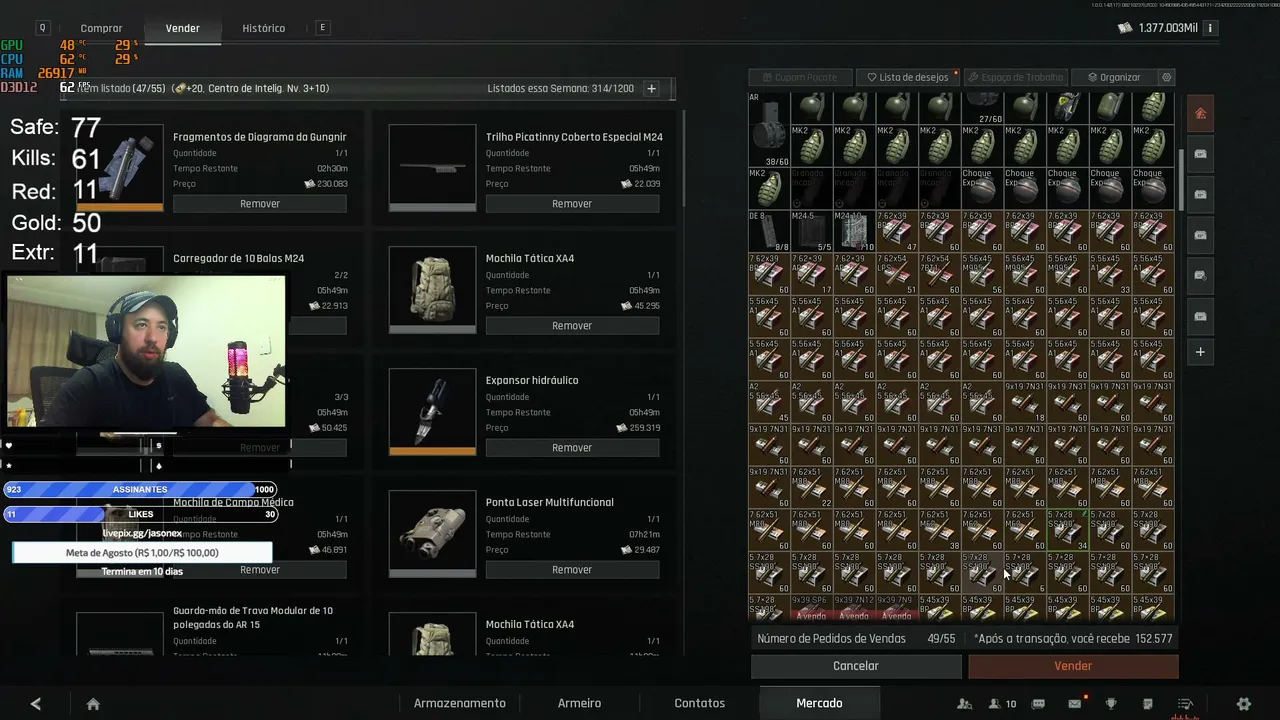The width and height of the screenshot is (1280, 720).
Task: Select the Trilho Picatinny Coberto Especial thumbnail
Action: tap(432, 167)
